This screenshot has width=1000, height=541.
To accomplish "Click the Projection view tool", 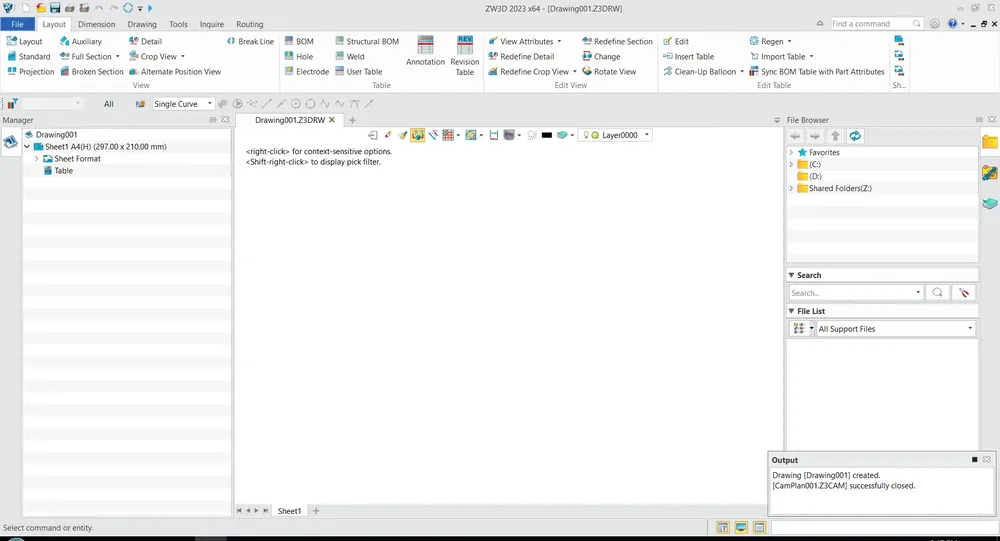I will point(31,72).
